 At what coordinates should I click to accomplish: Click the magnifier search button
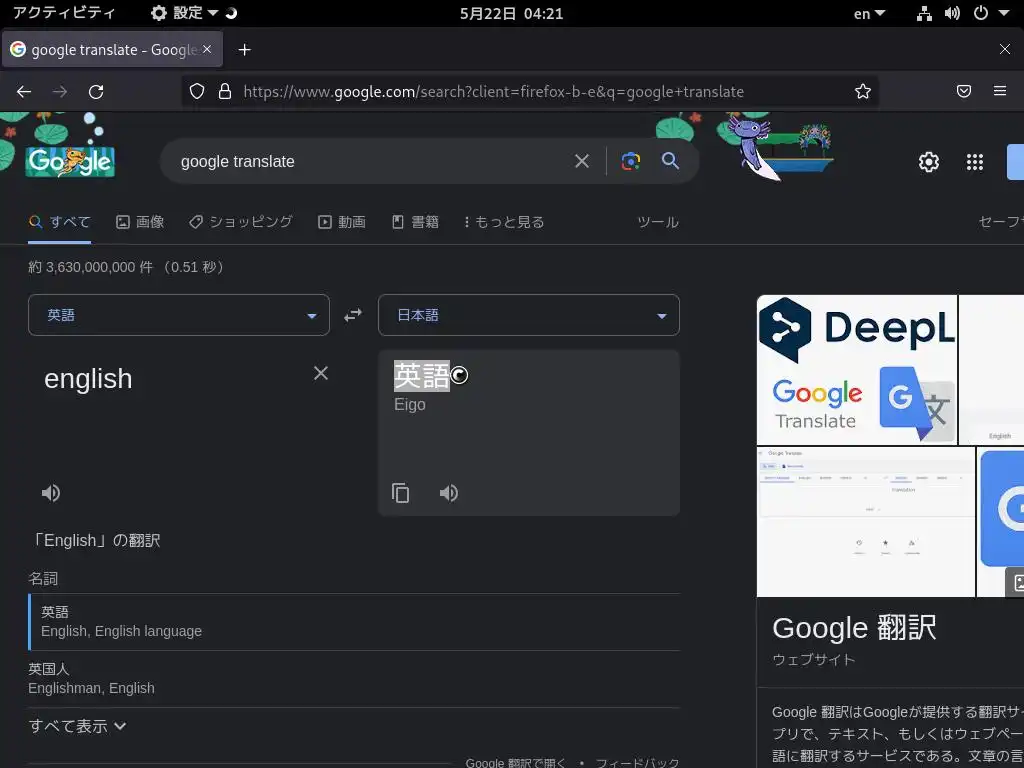click(670, 161)
